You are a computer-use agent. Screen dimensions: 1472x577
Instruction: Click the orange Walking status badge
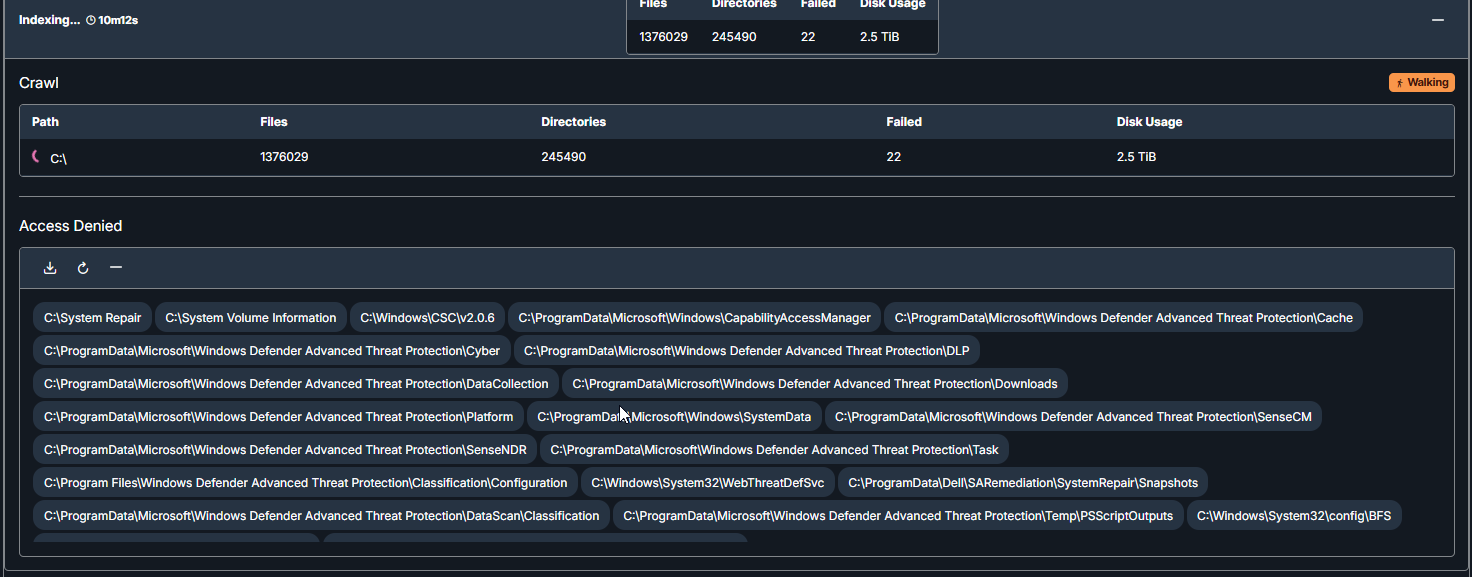point(1421,83)
